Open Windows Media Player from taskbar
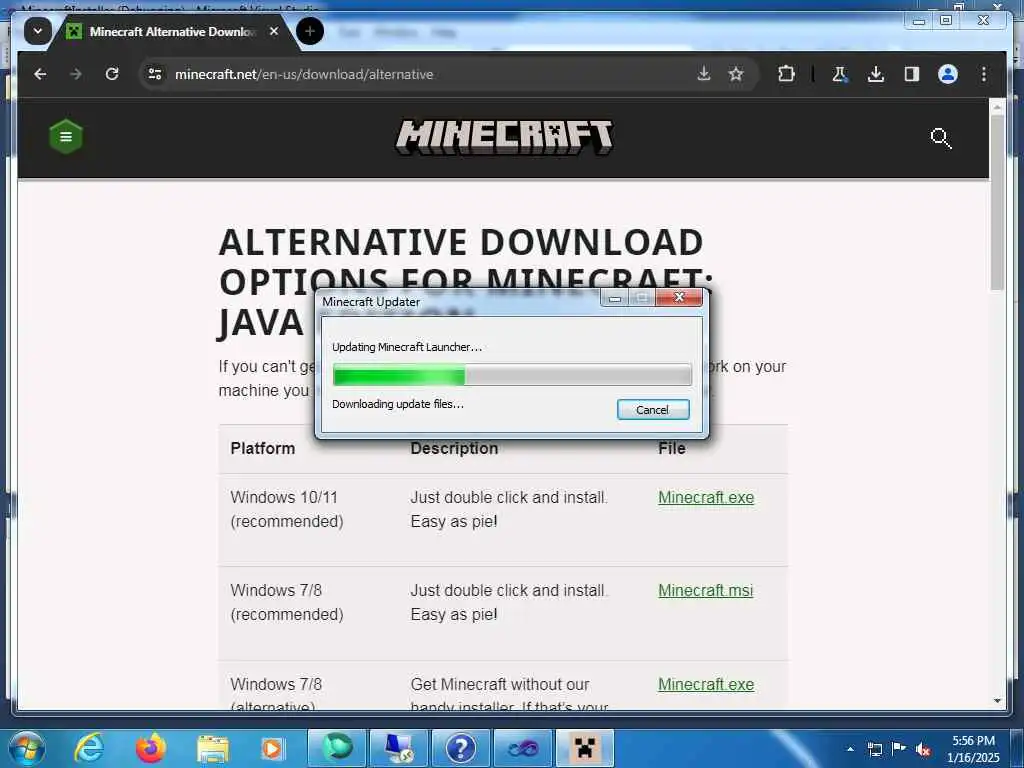The width and height of the screenshot is (1024, 768). point(271,748)
